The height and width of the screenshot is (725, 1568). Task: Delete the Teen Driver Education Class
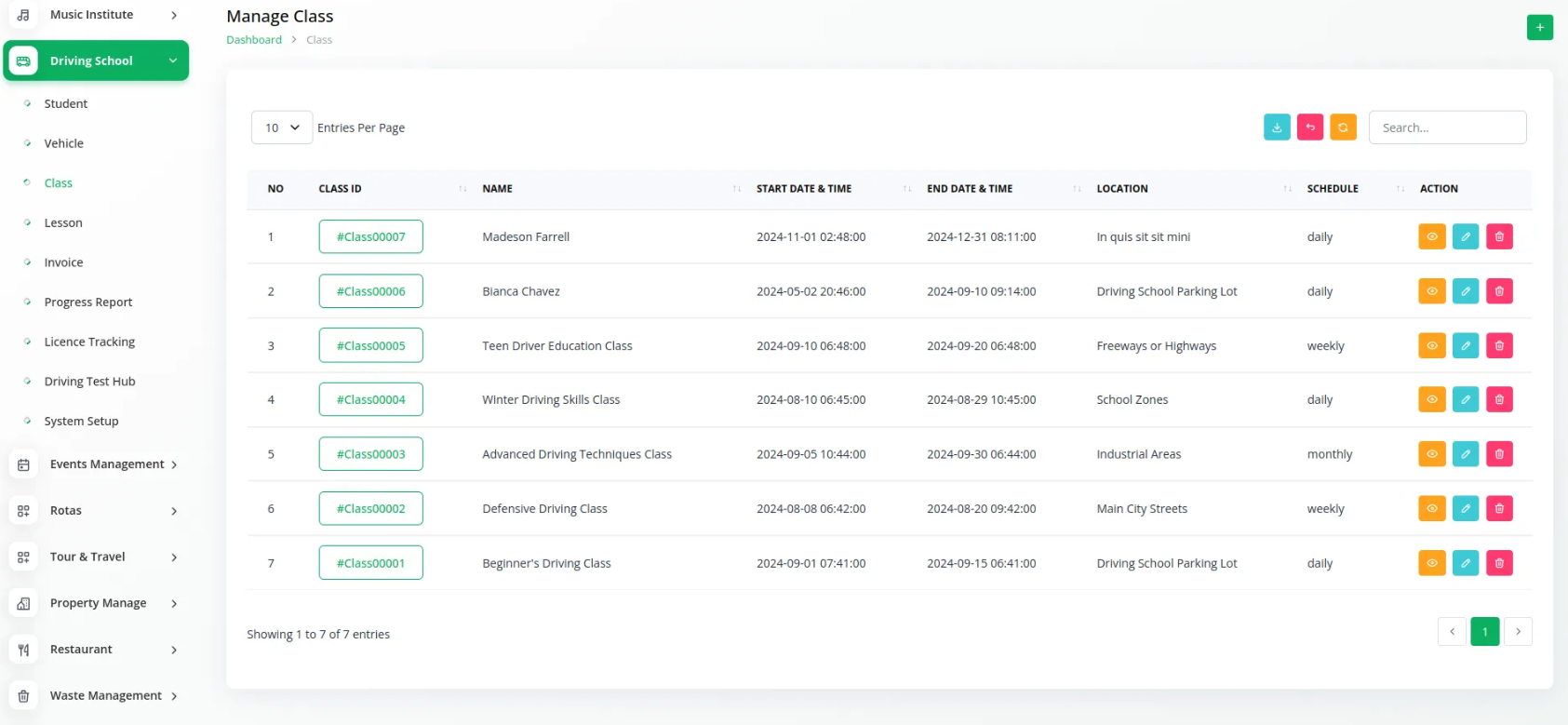click(x=1499, y=345)
